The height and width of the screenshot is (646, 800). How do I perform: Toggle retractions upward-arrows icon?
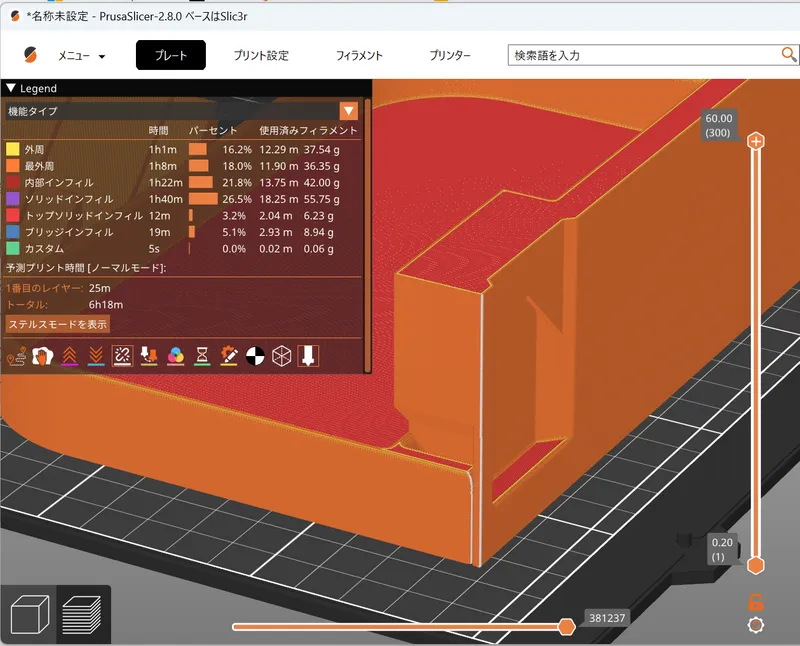pos(69,355)
